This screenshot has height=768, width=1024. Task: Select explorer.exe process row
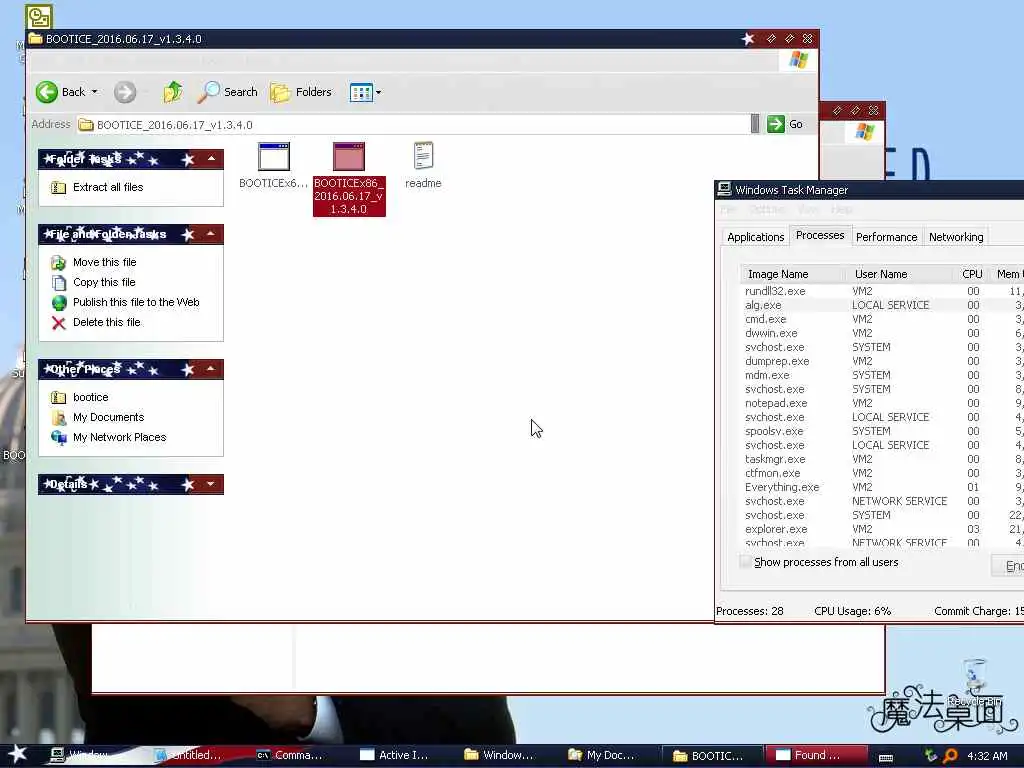click(882, 529)
